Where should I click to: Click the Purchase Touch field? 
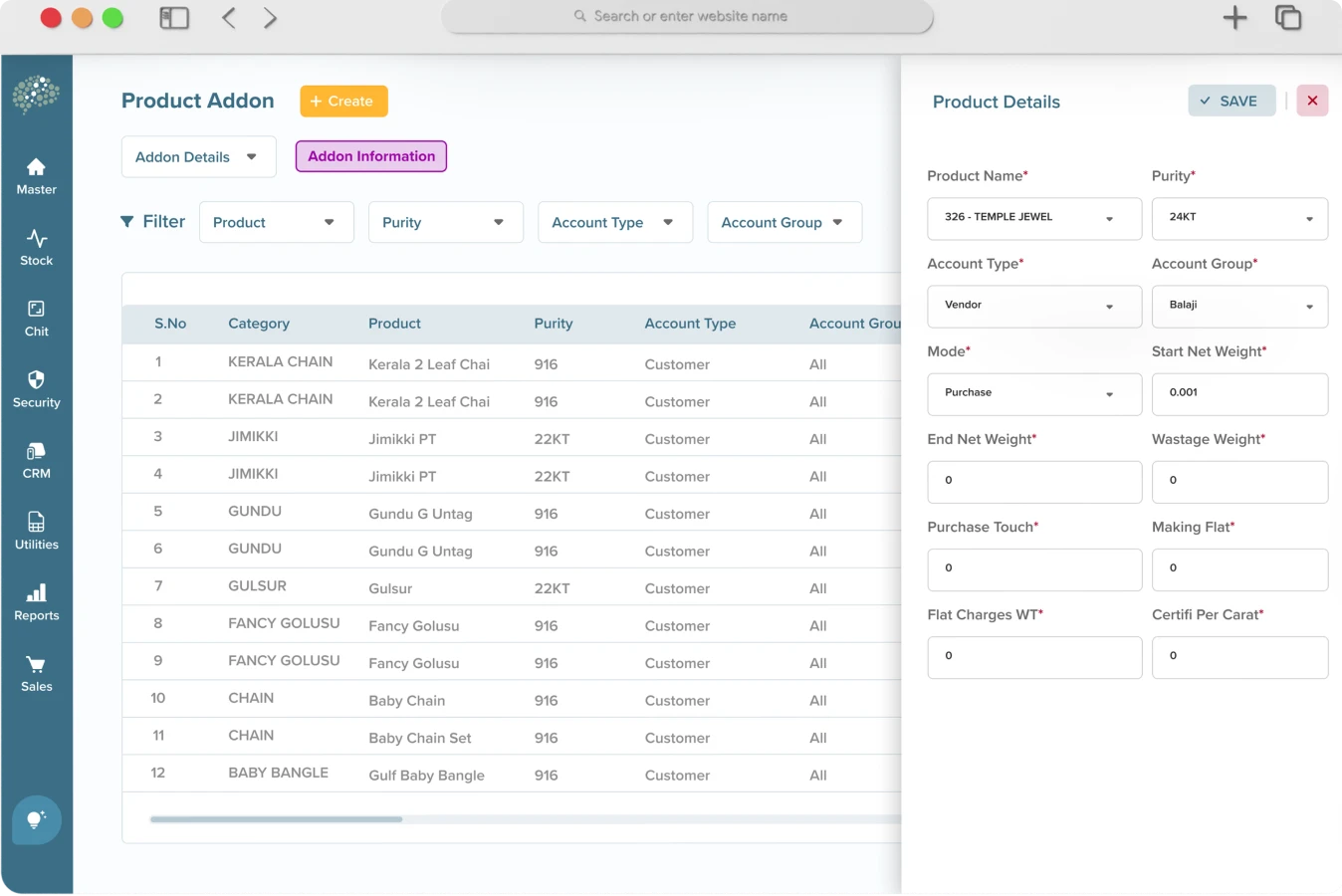click(x=1033, y=568)
